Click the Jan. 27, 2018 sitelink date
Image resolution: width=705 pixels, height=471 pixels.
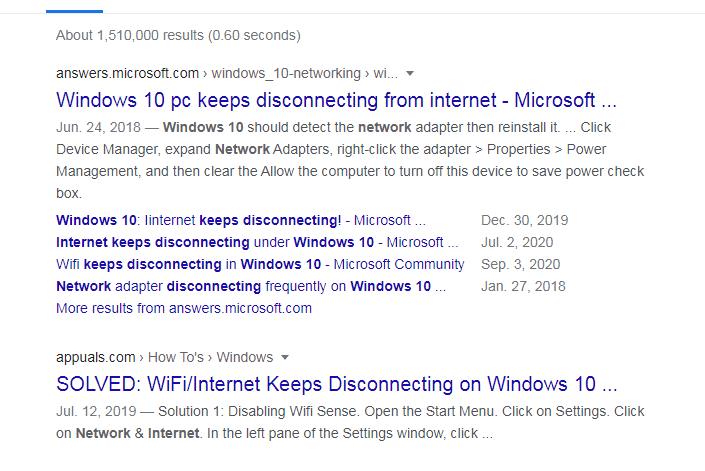pyautogui.click(x=523, y=286)
